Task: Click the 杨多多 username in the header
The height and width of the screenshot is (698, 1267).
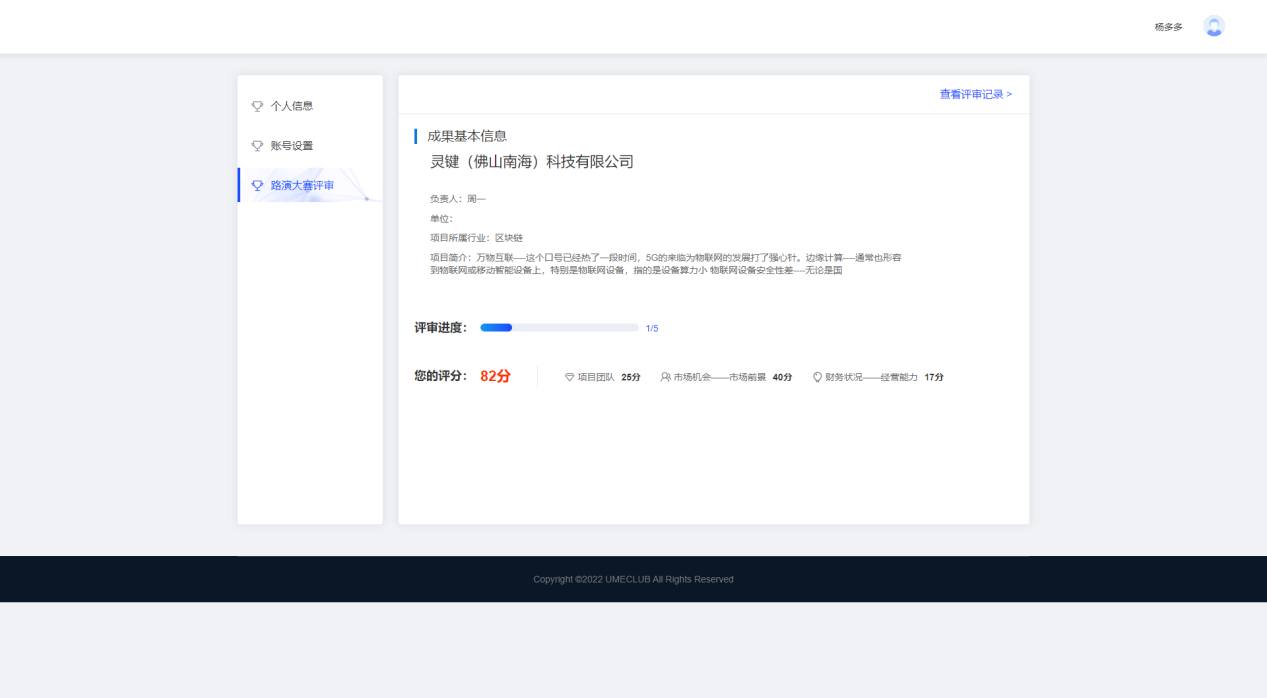Action: pos(1168,27)
